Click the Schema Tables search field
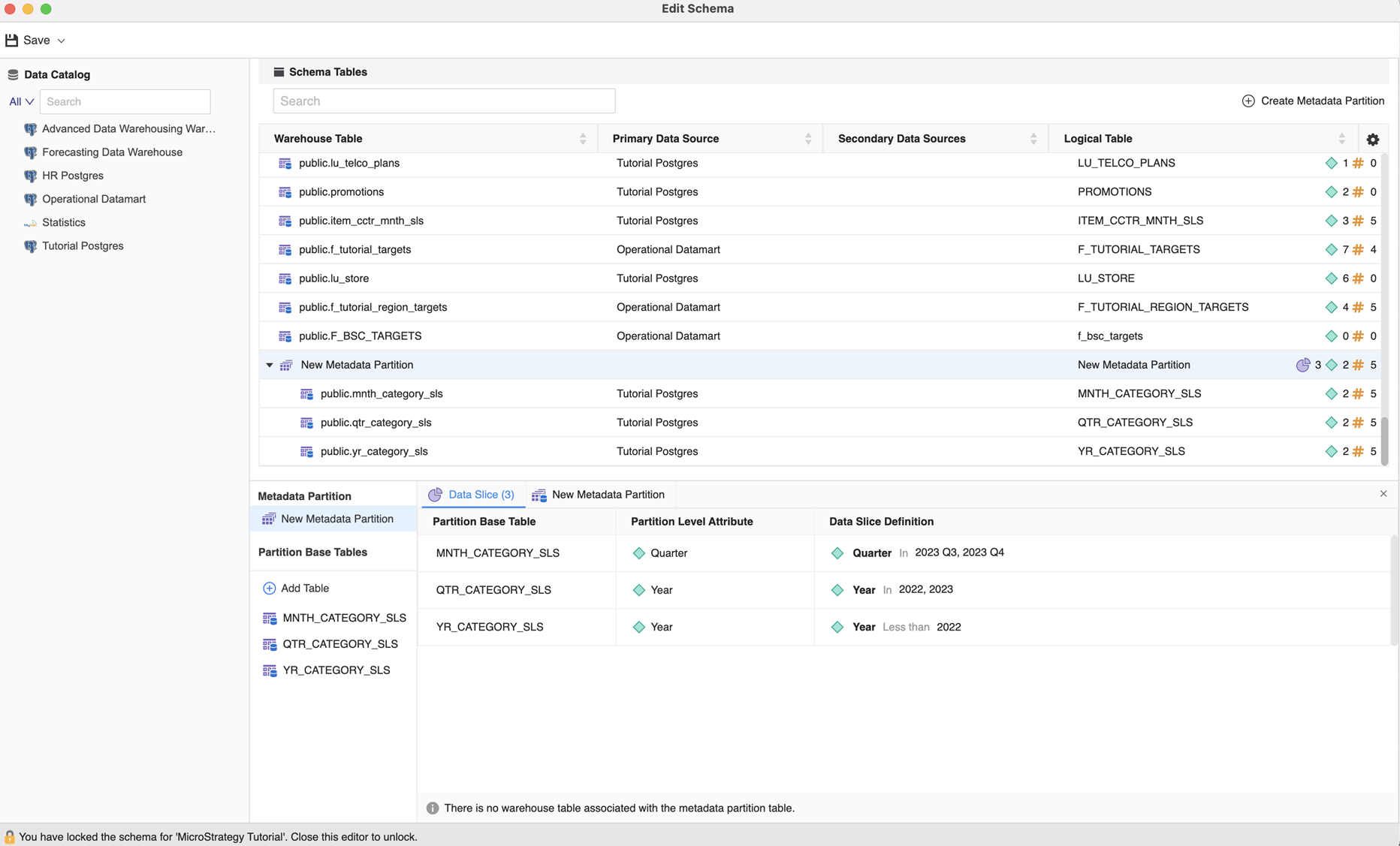This screenshot has height=846, width=1400. 444,101
